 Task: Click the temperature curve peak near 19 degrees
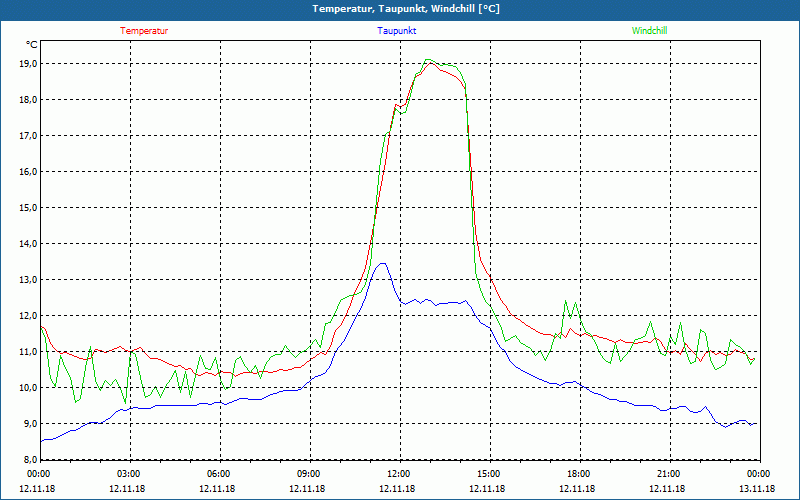(x=430, y=62)
